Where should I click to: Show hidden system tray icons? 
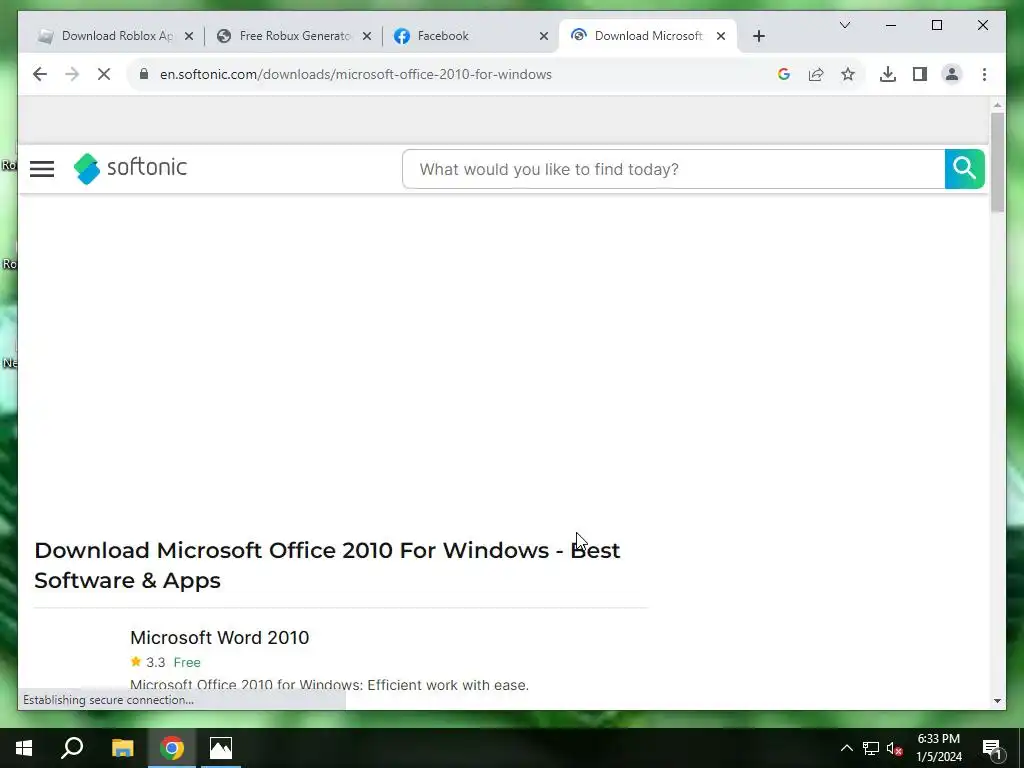point(846,748)
